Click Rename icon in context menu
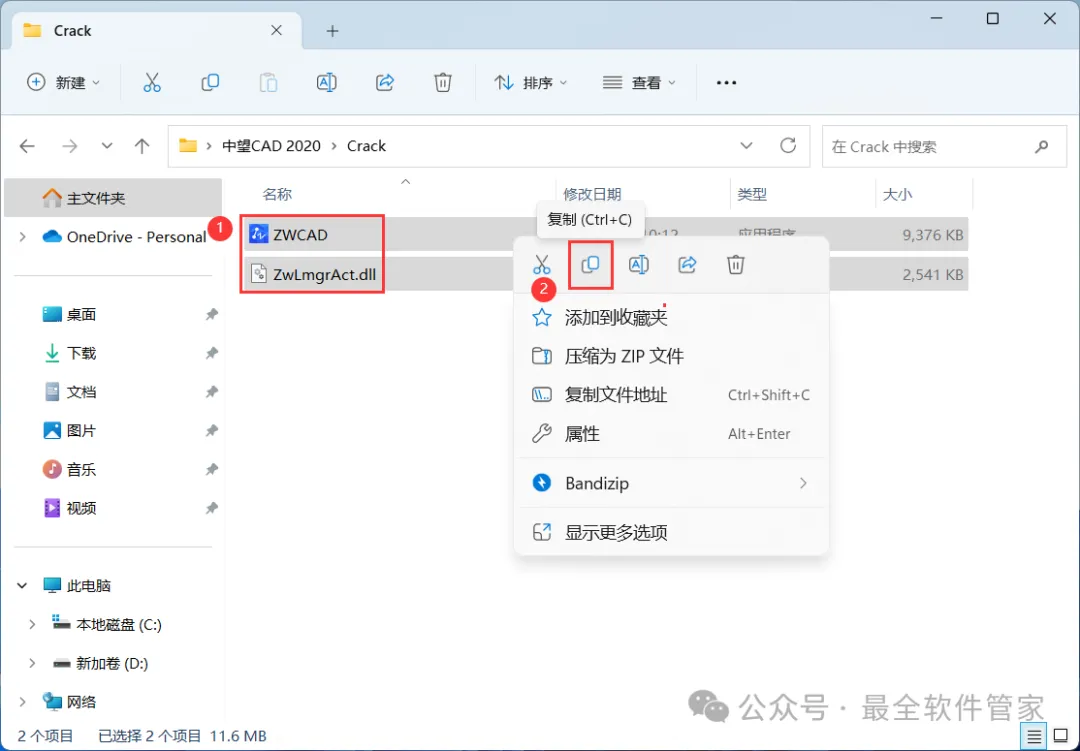1080x751 pixels. click(638, 265)
